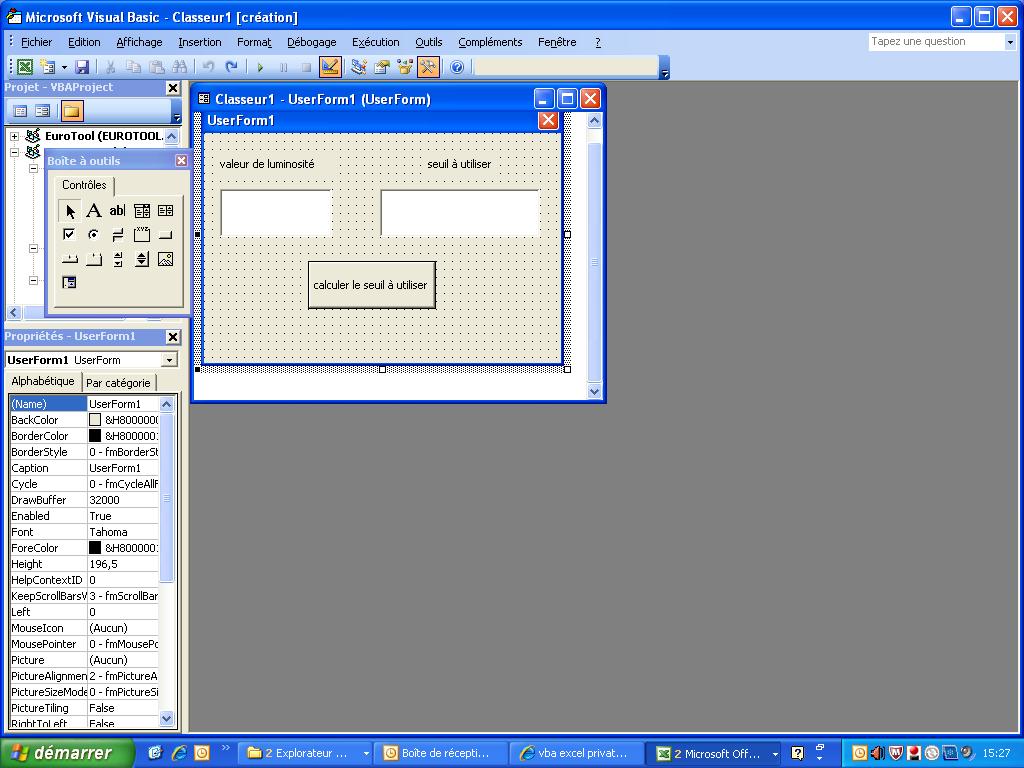Viewport: 1024px width, 768px height.
Task: Select the TextBox (ab|) tool in the toolbox
Action: pos(118,210)
